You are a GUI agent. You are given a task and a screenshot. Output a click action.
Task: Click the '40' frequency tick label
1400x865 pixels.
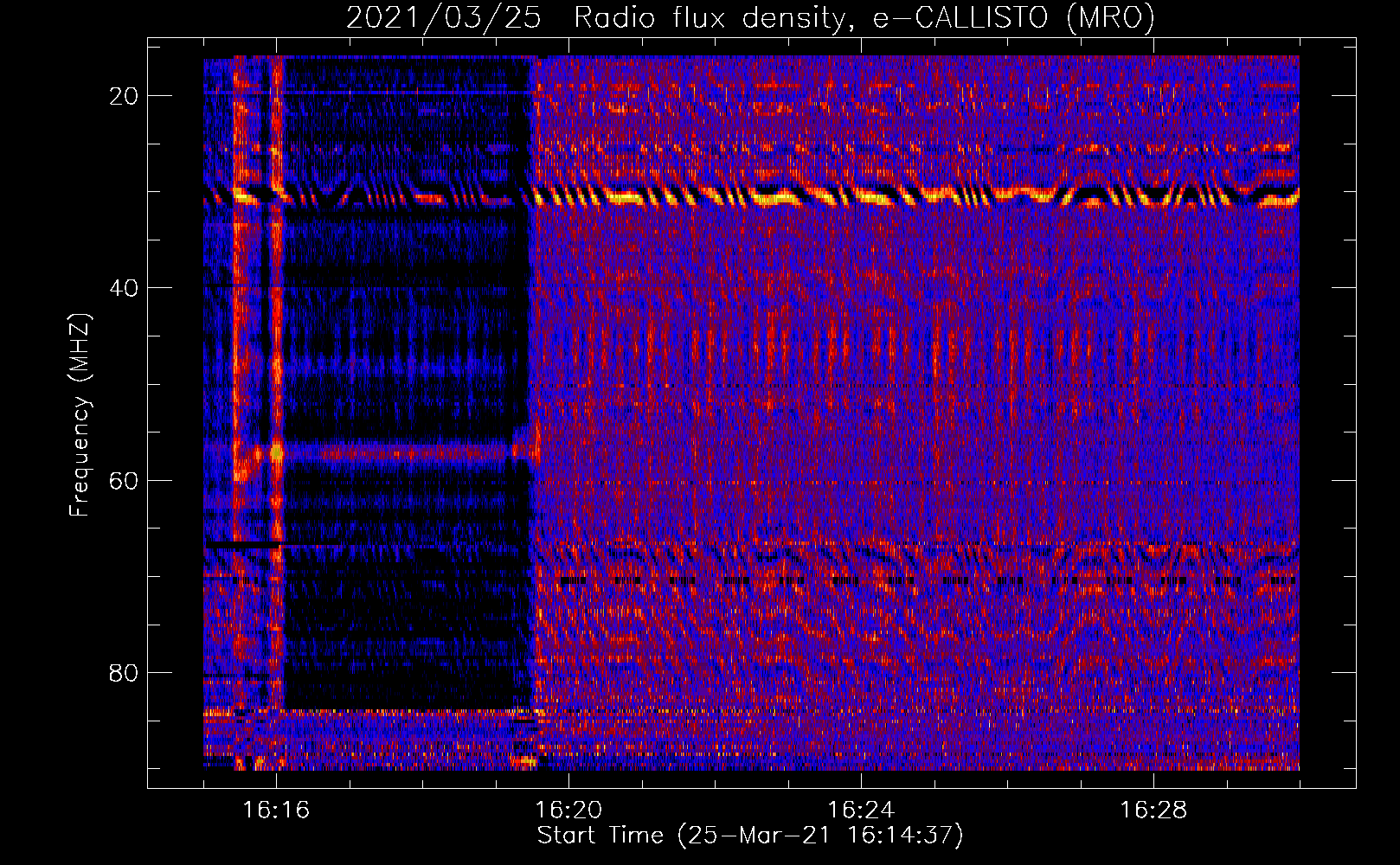pyautogui.click(x=125, y=288)
